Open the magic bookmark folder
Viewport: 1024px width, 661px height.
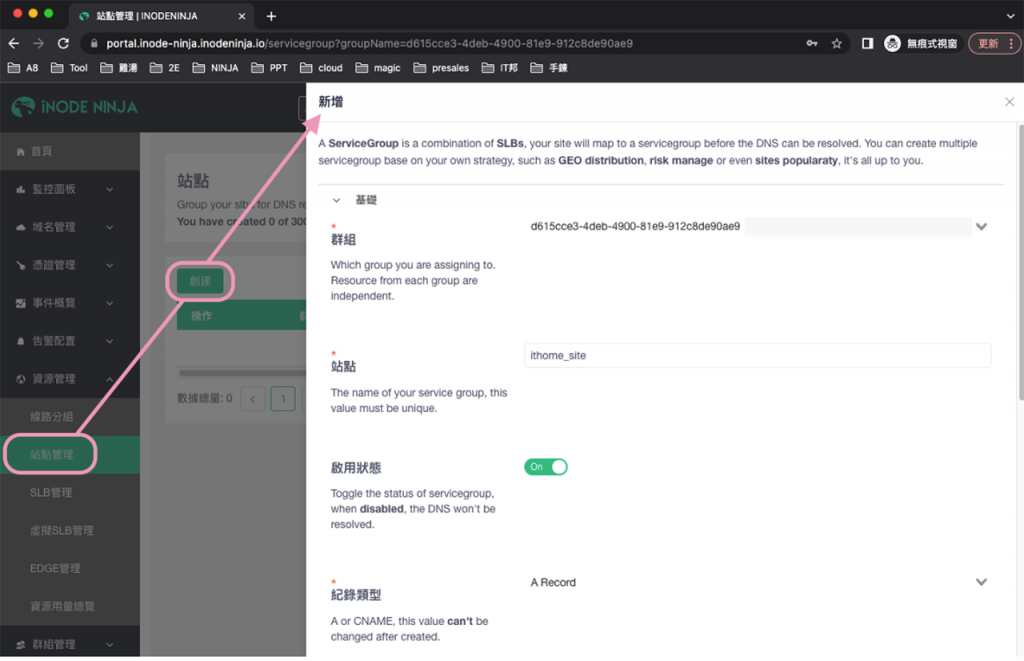click(378, 68)
